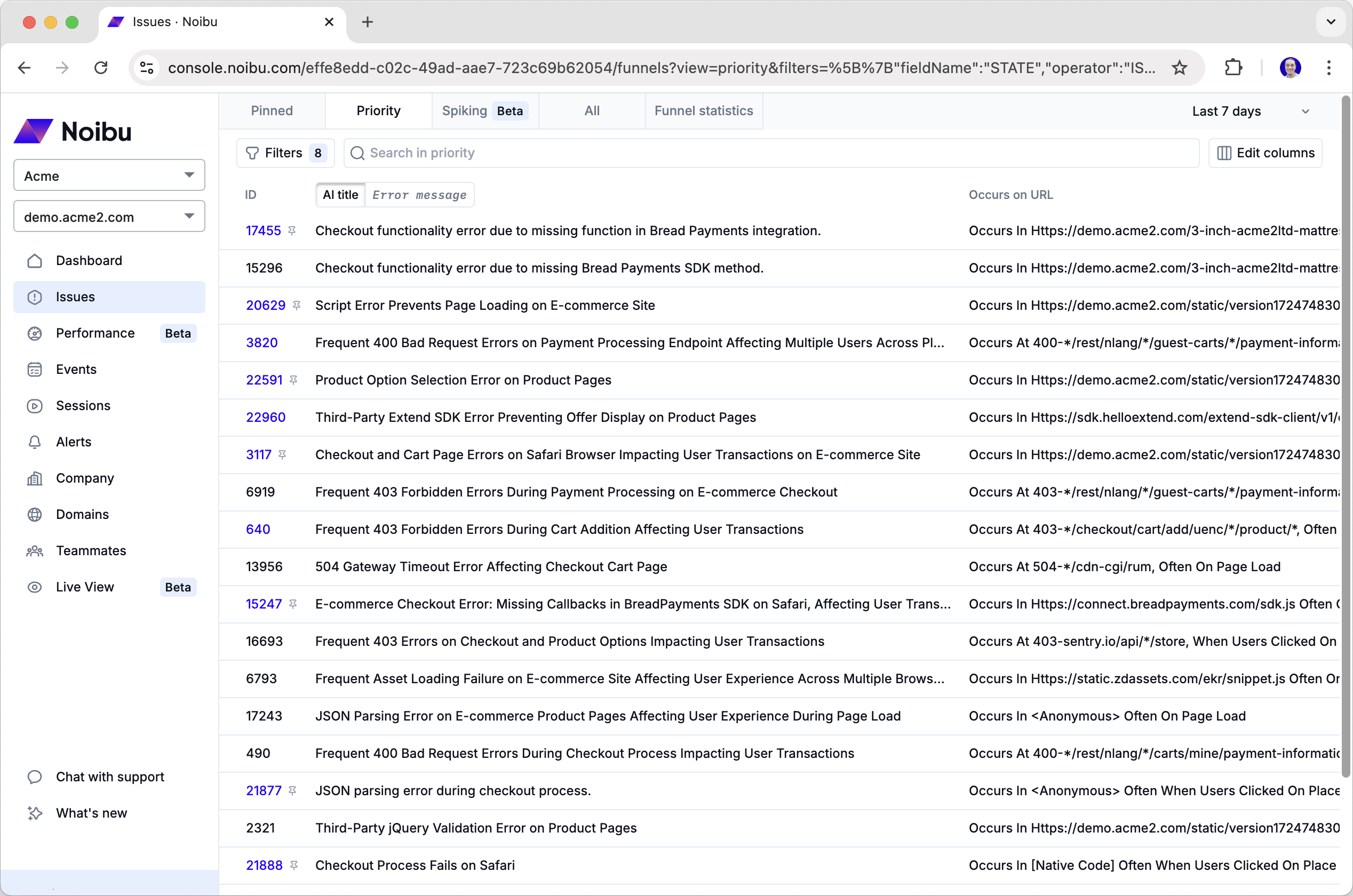Open the demo.acme2.com domain dropdown
This screenshot has width=1353, height=896.
point(109,217)
